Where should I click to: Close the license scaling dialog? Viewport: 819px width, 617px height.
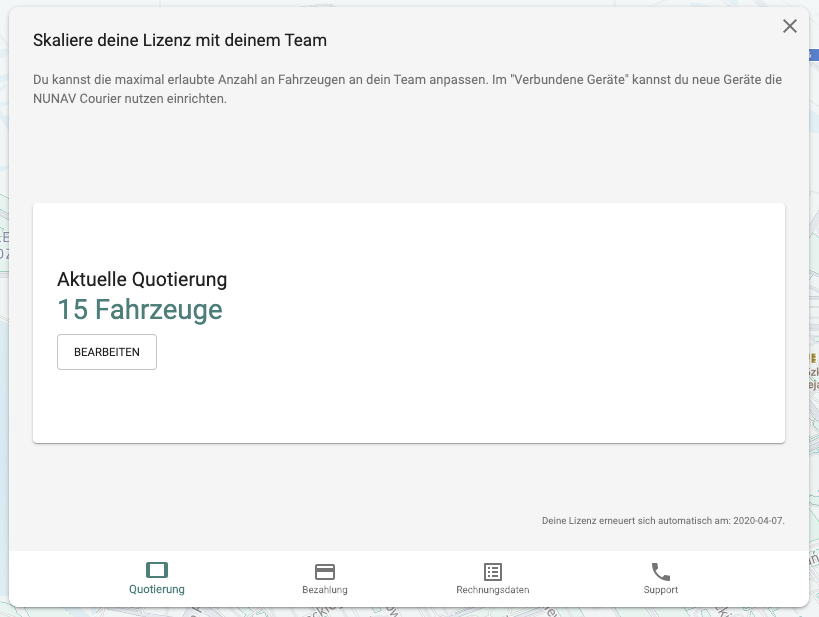(x=789, y=26)
